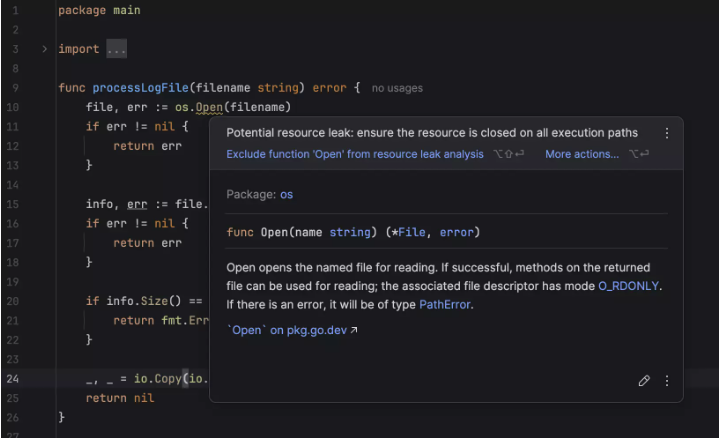719x438 pixels.
Task: Click the underlined err on line 15
Action: [x=137, y=204]
